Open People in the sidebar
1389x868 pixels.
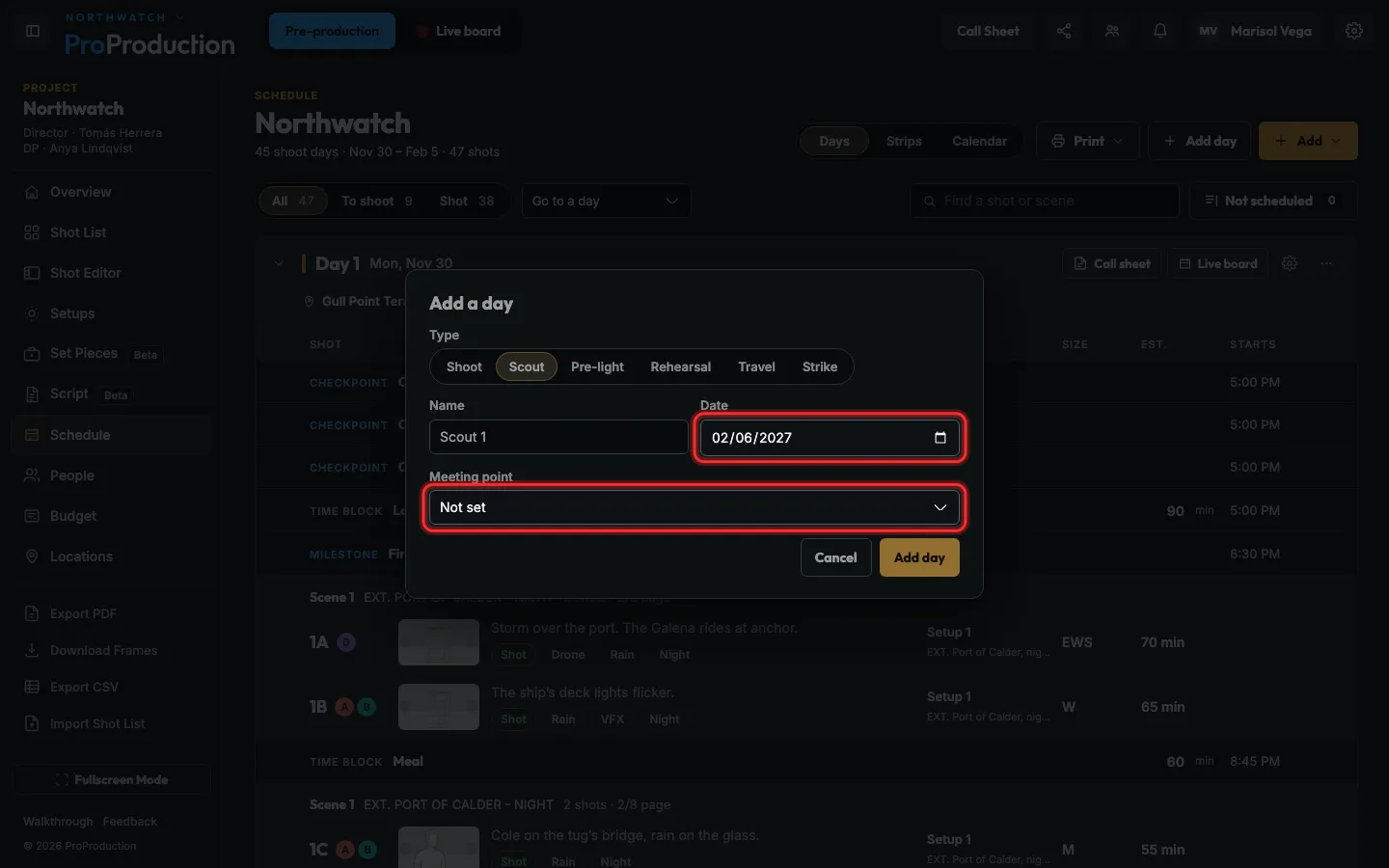pyautogui.click(x=112, y=475)
